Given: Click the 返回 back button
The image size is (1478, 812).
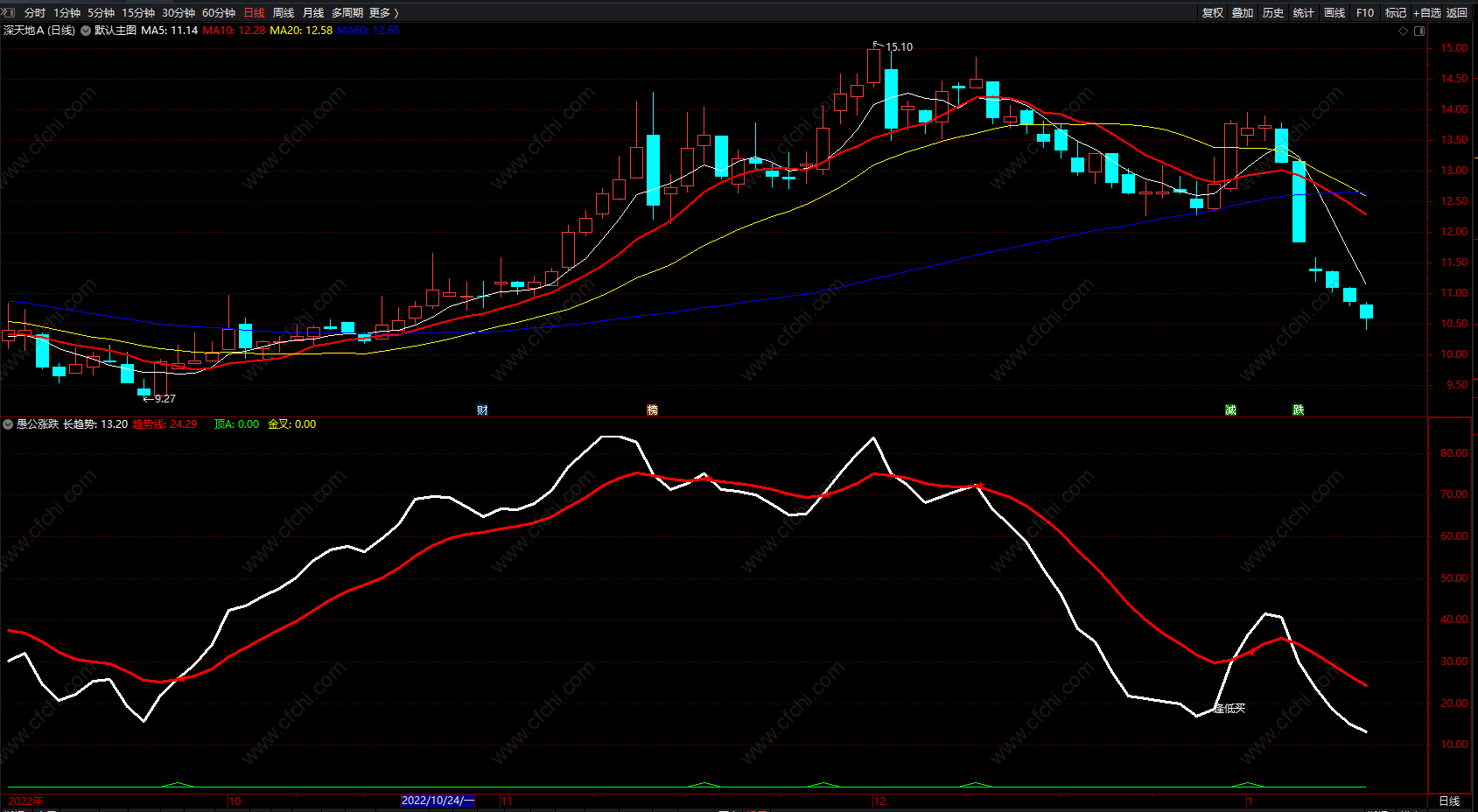Looking at the screenshot, I should pyautogui.click(x=1457, y=12).
